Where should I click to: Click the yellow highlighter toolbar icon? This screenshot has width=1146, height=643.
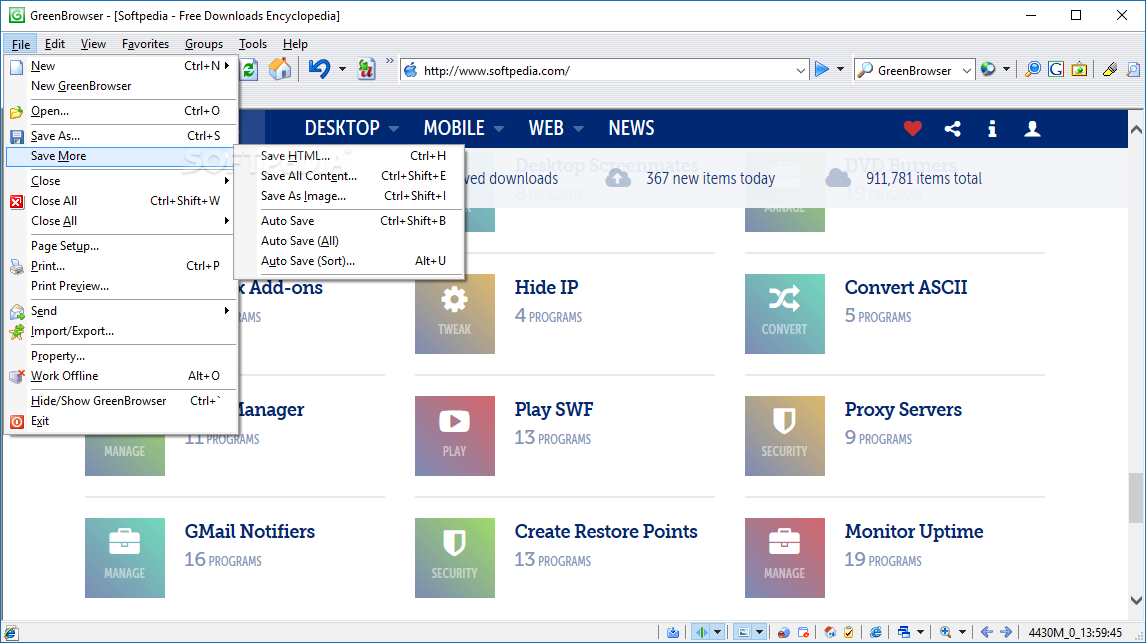pyautogui.click(x=1109, y=69)
